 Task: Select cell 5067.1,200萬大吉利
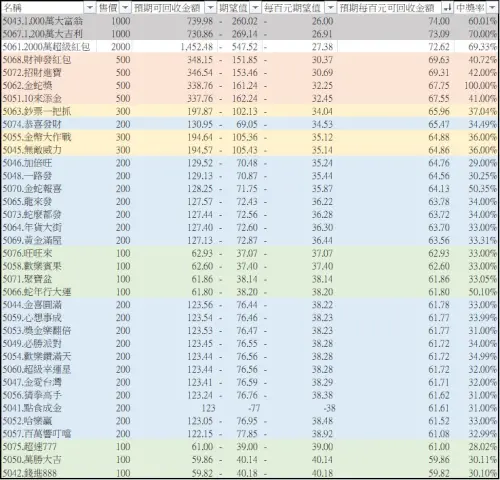[x=49, y=34]
